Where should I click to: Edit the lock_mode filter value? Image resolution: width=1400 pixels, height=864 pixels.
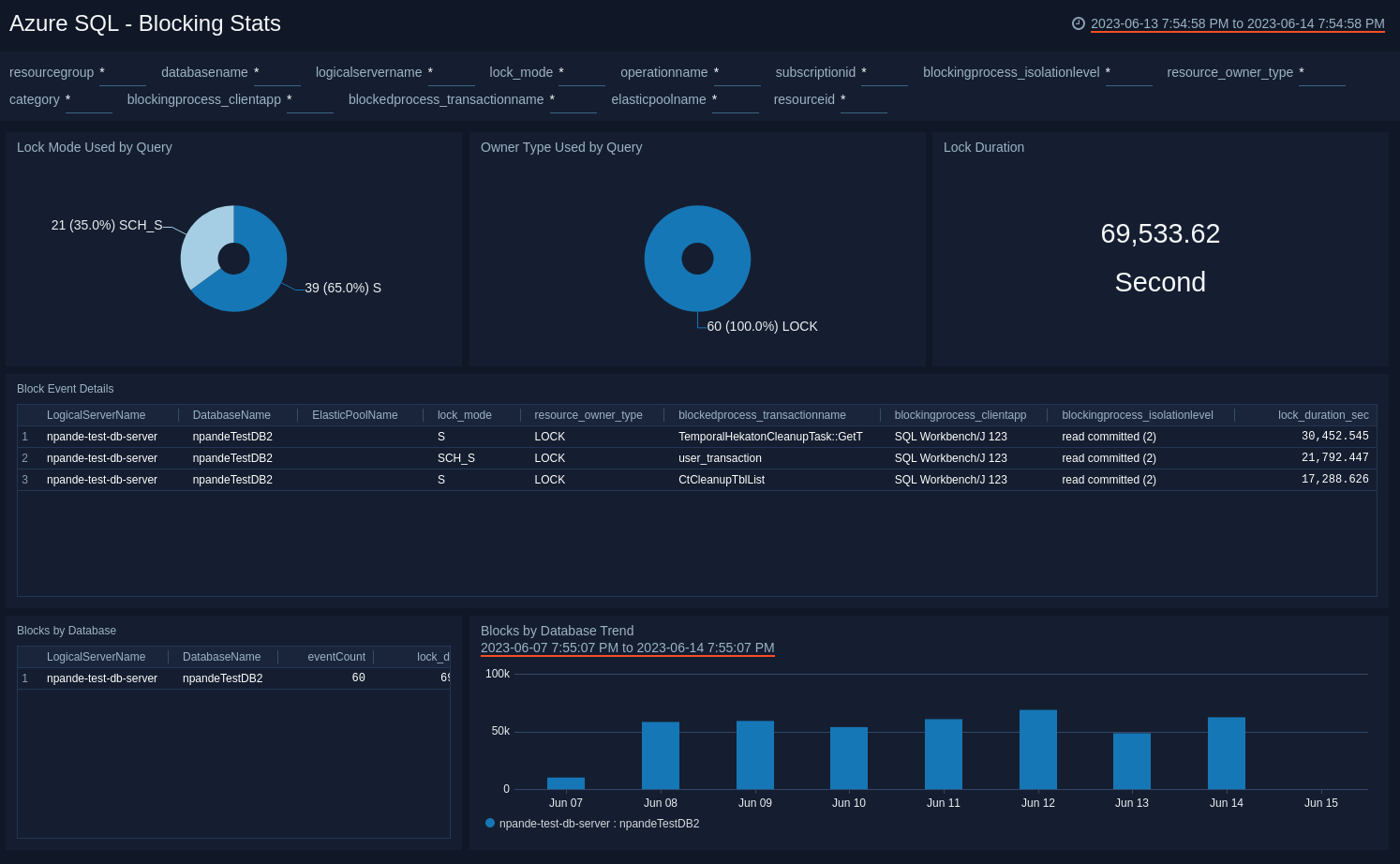click(x=582, y=73)
